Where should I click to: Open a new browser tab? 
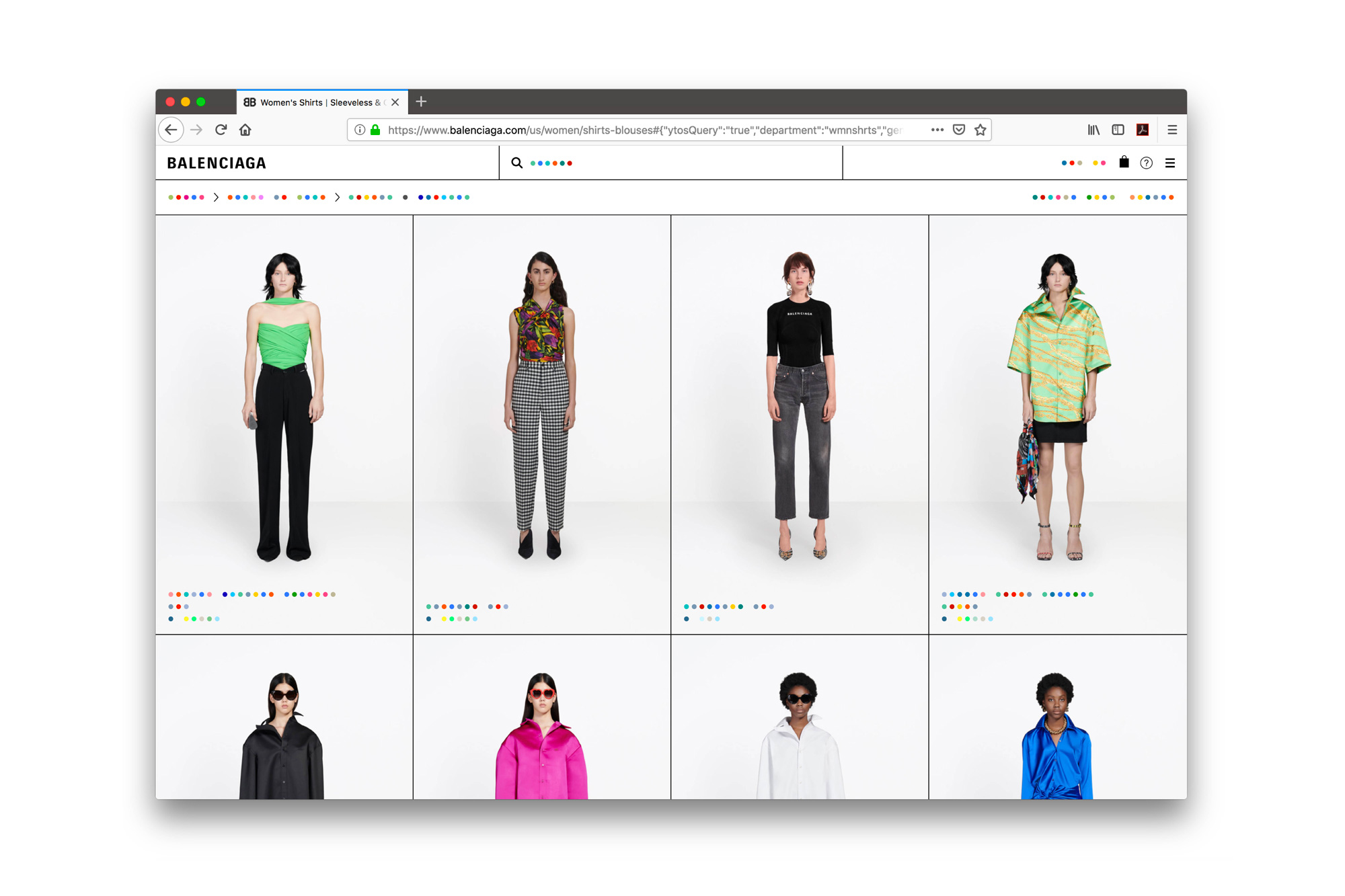coord(422,102)
